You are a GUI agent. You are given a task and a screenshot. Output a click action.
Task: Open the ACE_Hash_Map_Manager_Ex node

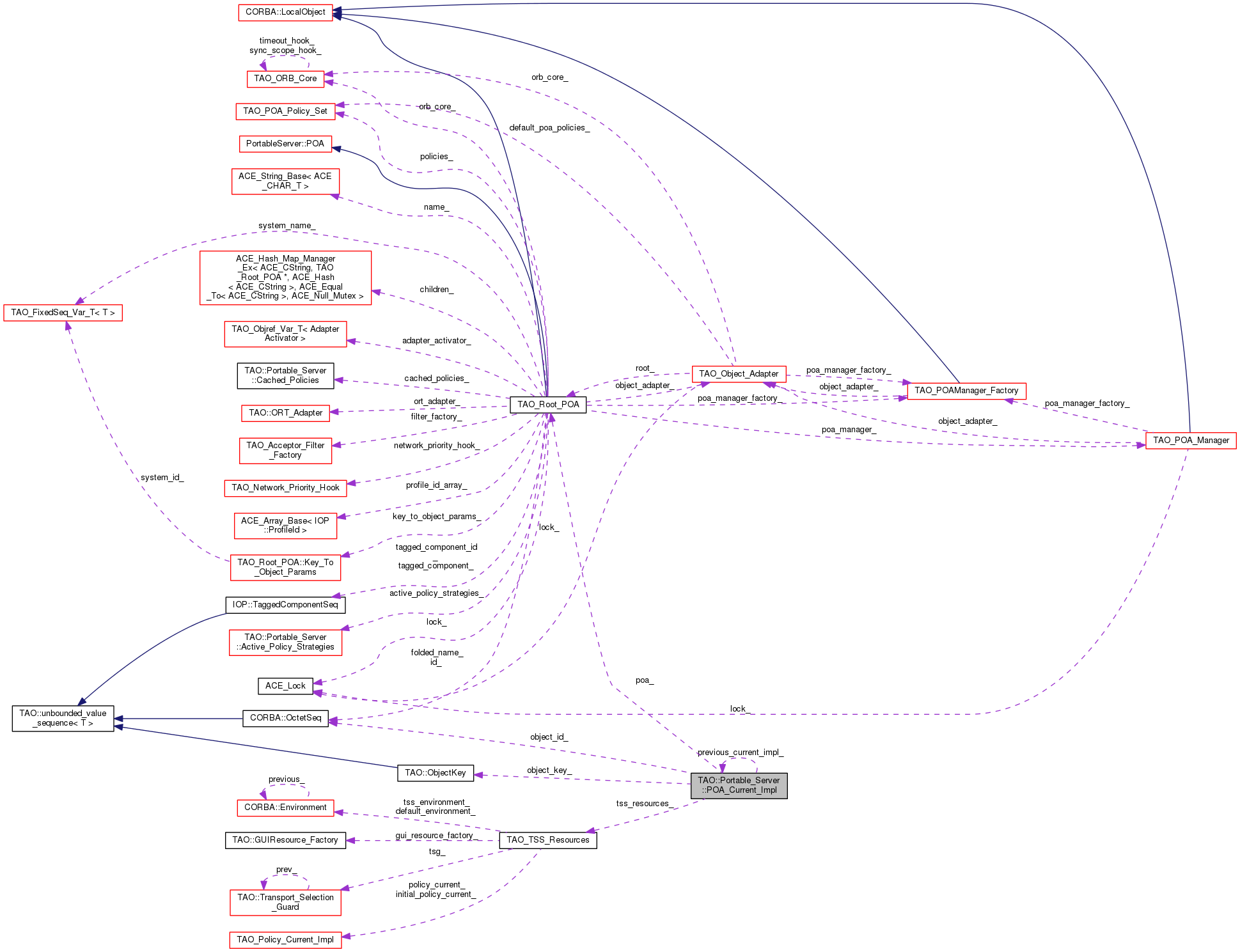pyautogui.click(x=285, y=277)
